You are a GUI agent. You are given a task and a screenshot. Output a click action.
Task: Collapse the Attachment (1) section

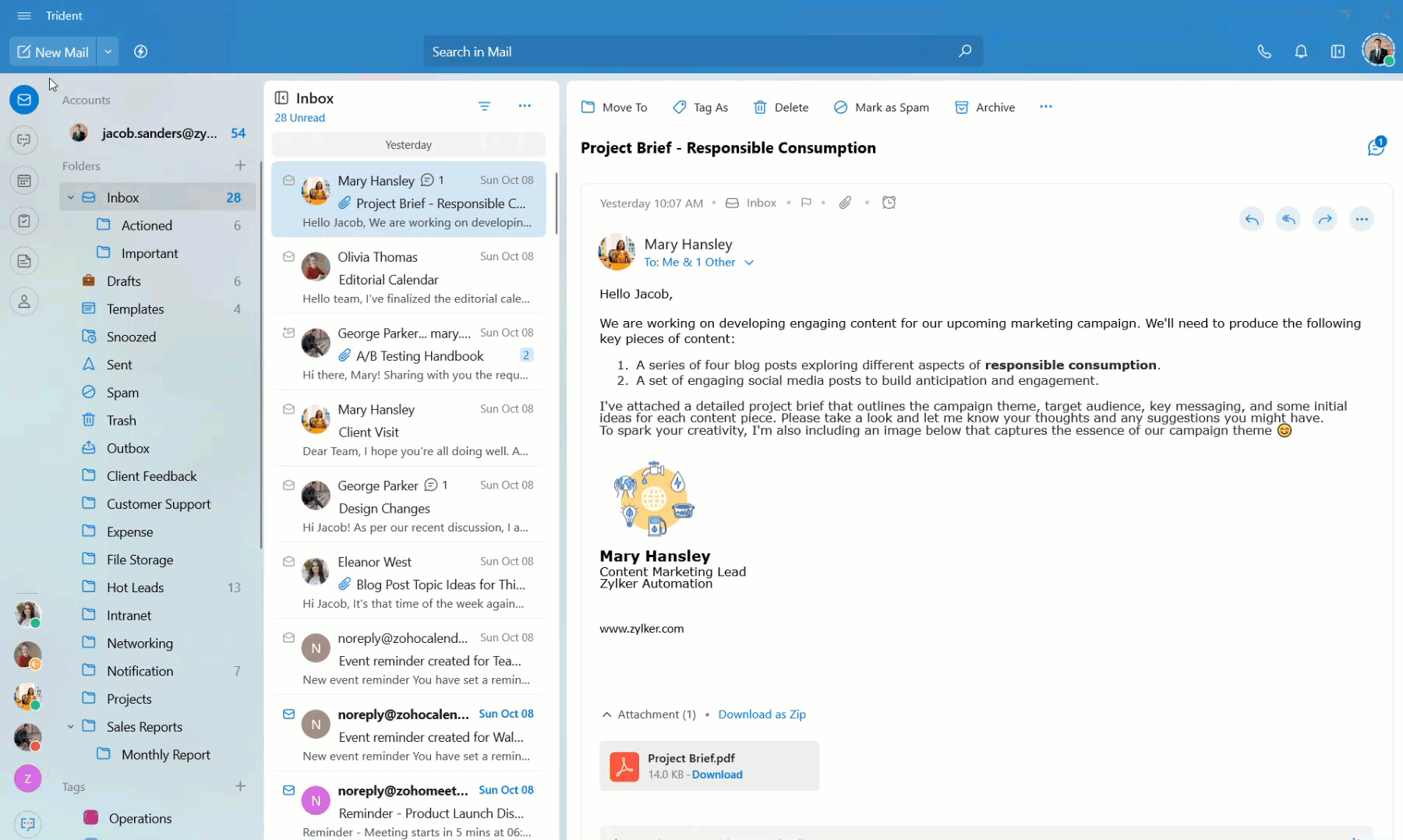[x=606, y=715]
